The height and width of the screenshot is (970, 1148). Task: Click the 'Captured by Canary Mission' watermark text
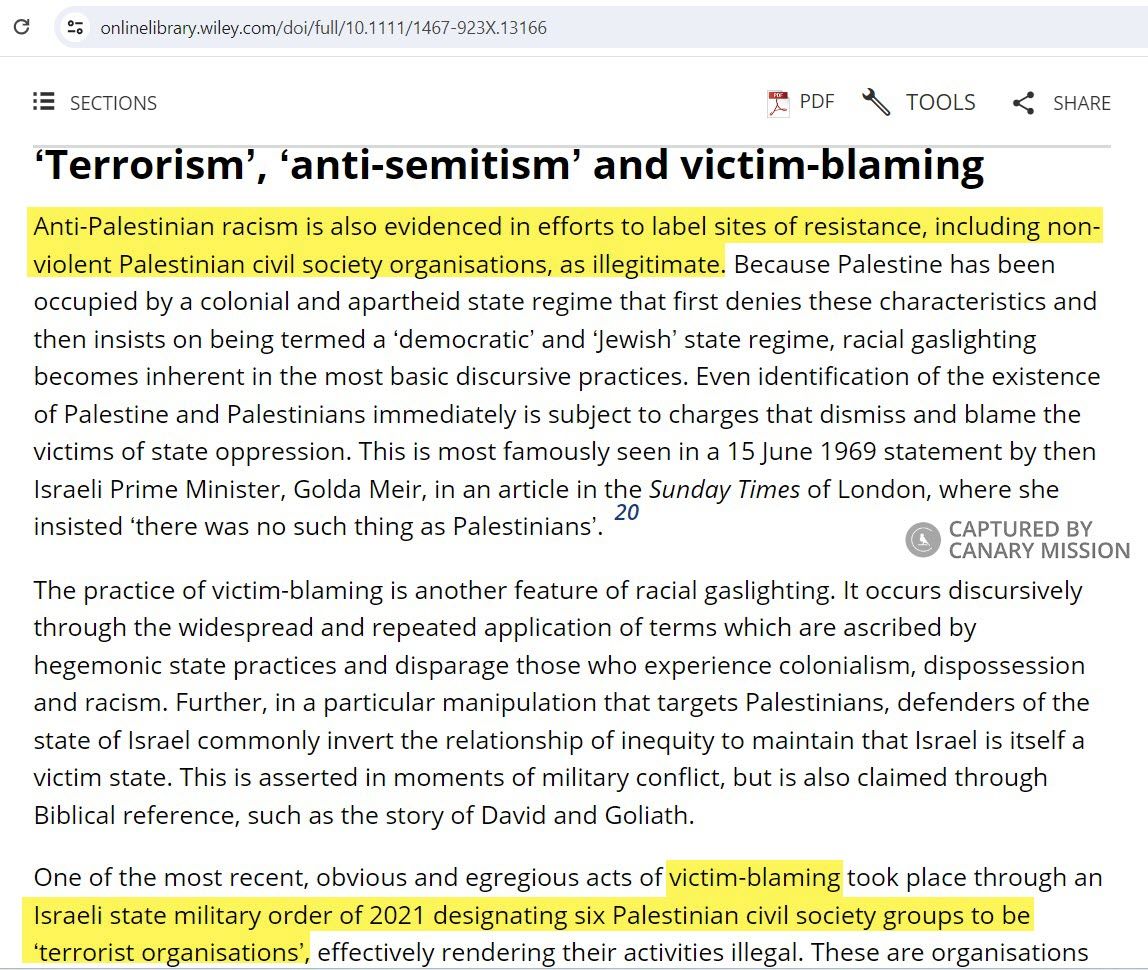[x=1038, y=540]
